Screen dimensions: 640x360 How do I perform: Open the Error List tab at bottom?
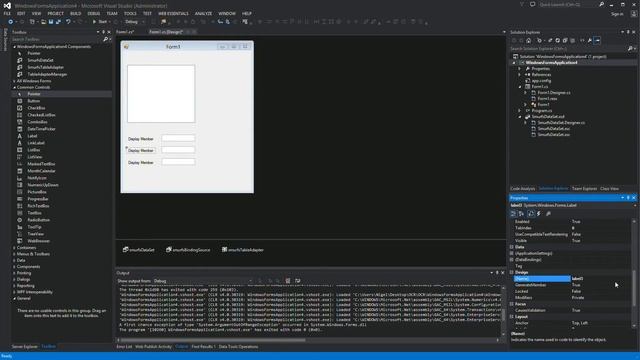[124, 347]
